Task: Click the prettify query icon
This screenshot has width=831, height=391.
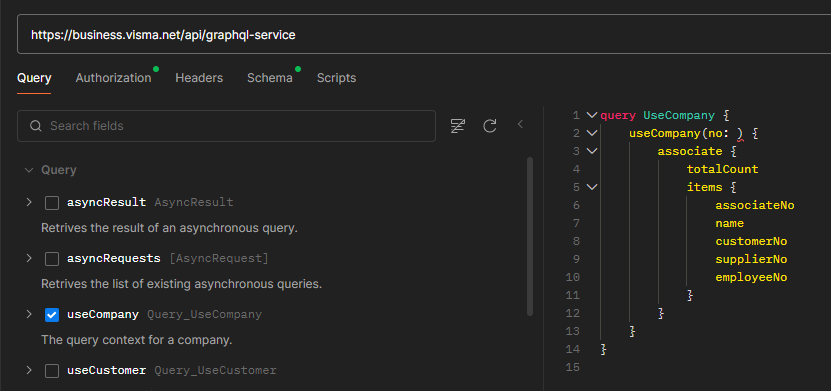Action: 457,126
